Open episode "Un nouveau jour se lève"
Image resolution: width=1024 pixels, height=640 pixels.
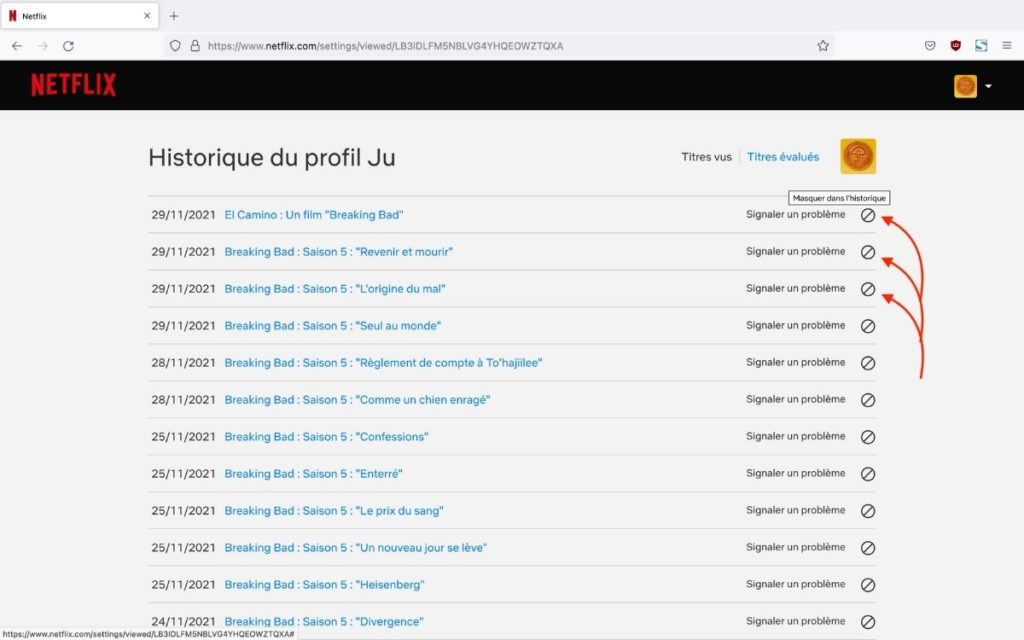coord(356,548)
